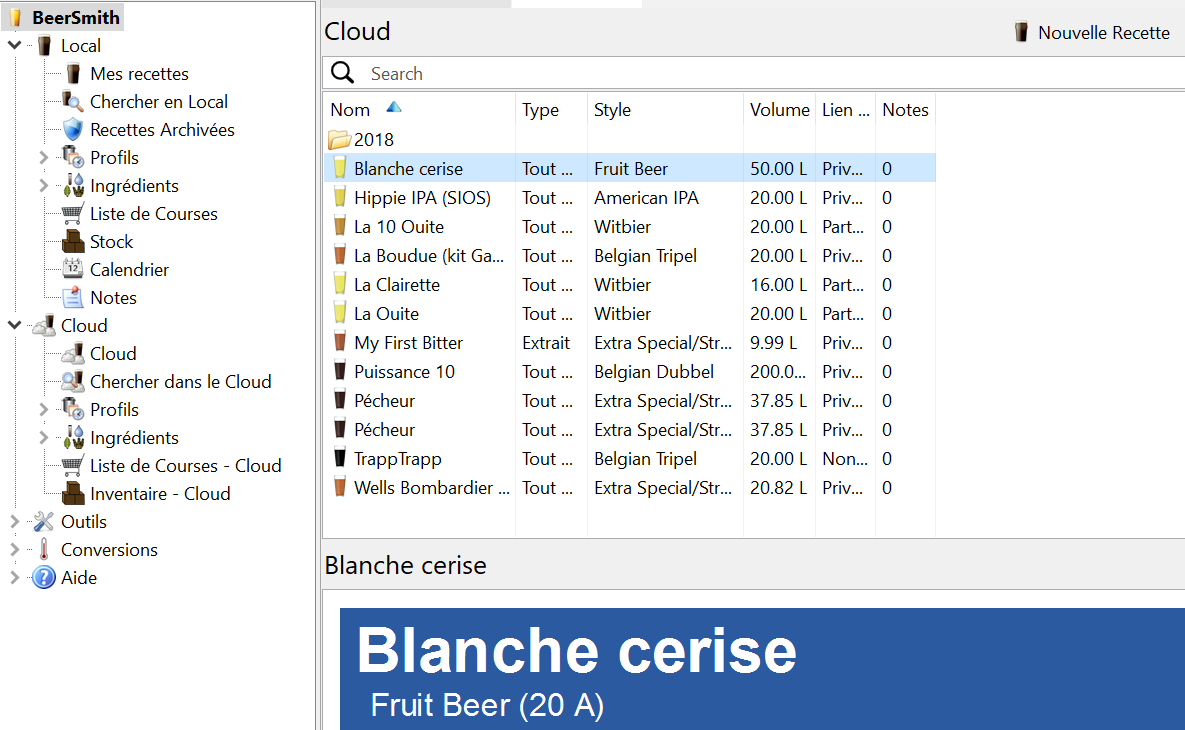The height and width of the screenshot is (730, 1185).
Task: Collapse the Local tree section
Action: 14,46
